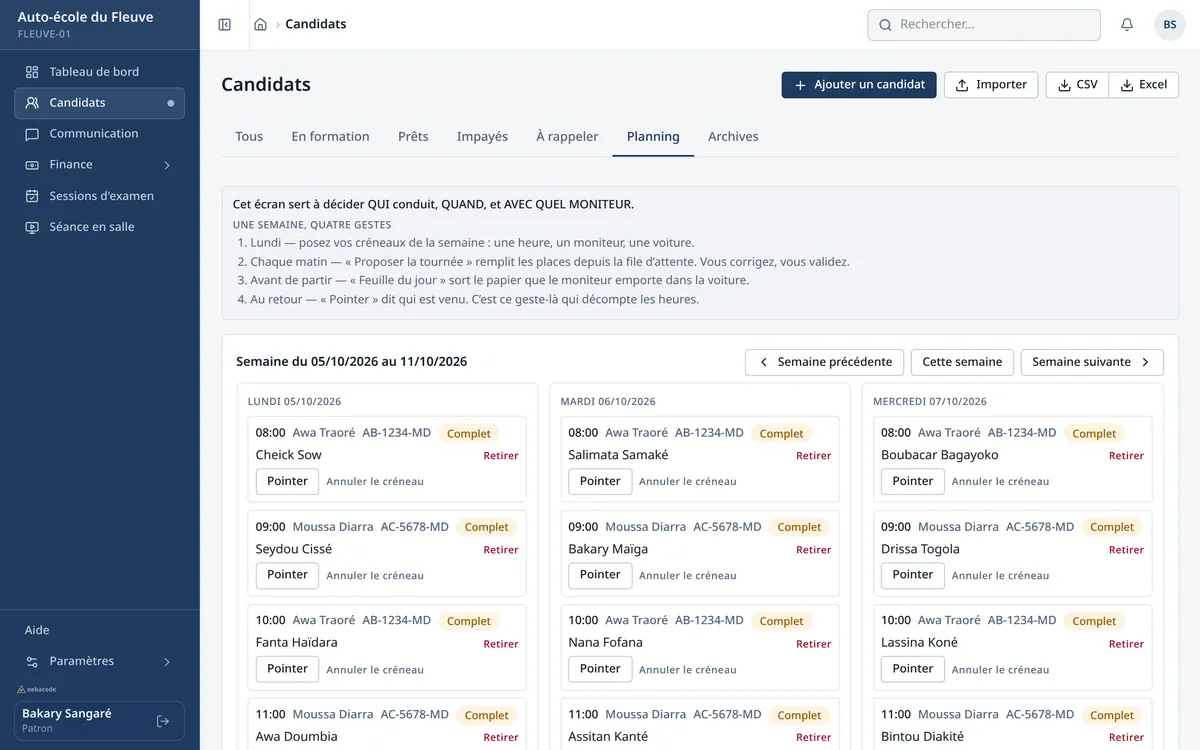This screenshot has height=750, width=1200.
Task: Switch to the Archives tab
Action: pyautogui.click(x=733, y=137)
